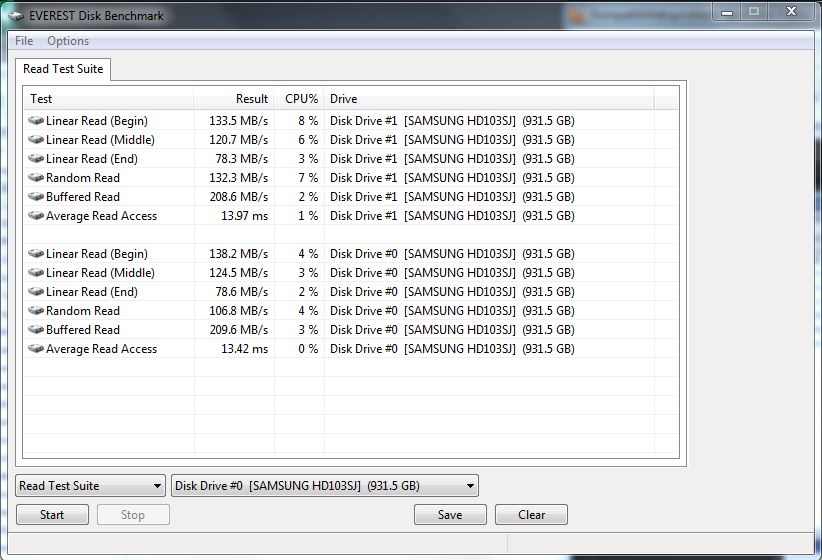Screen dimensions: 822x560
Task: Open the Disk Drive #0 selection dropdown
Action: 325,486
